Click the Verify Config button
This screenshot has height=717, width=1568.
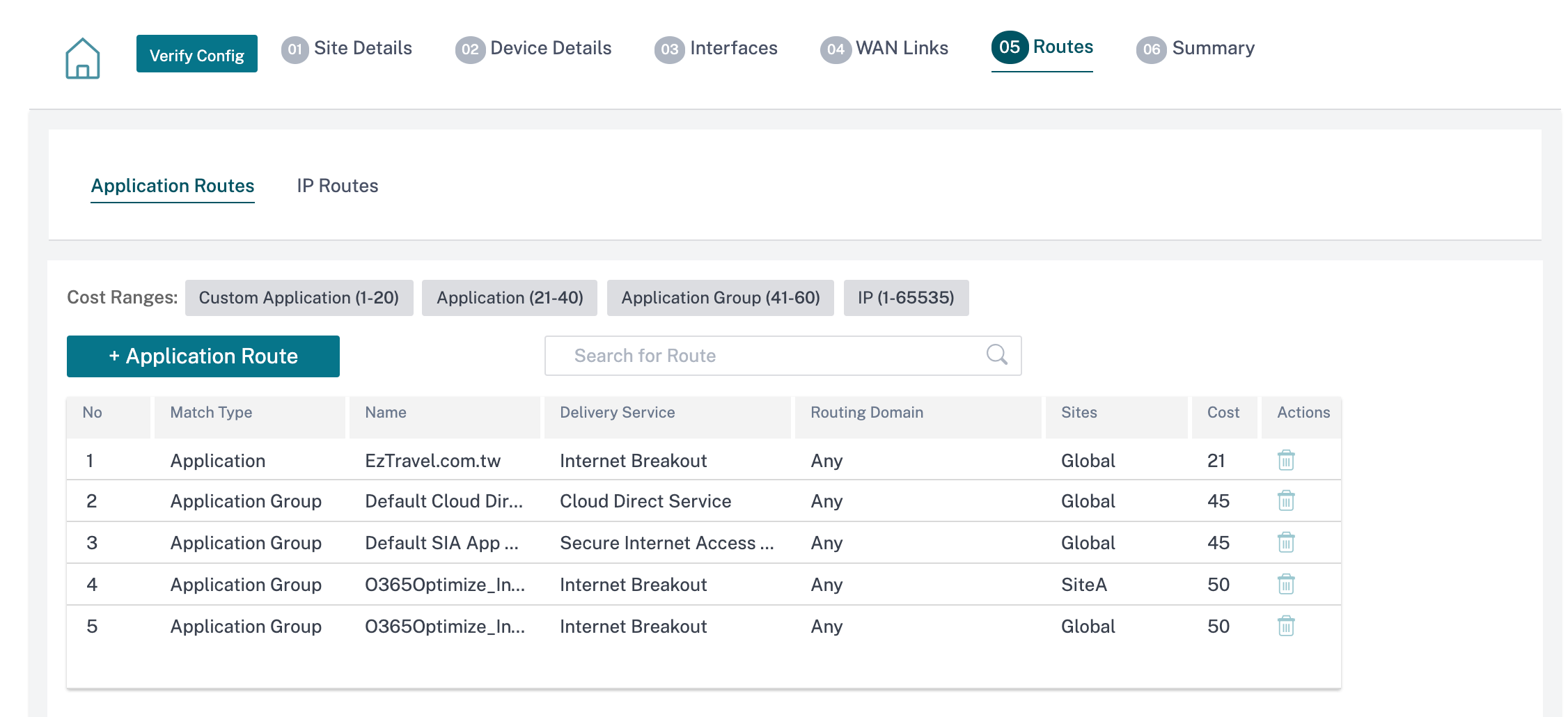[197, 54]
